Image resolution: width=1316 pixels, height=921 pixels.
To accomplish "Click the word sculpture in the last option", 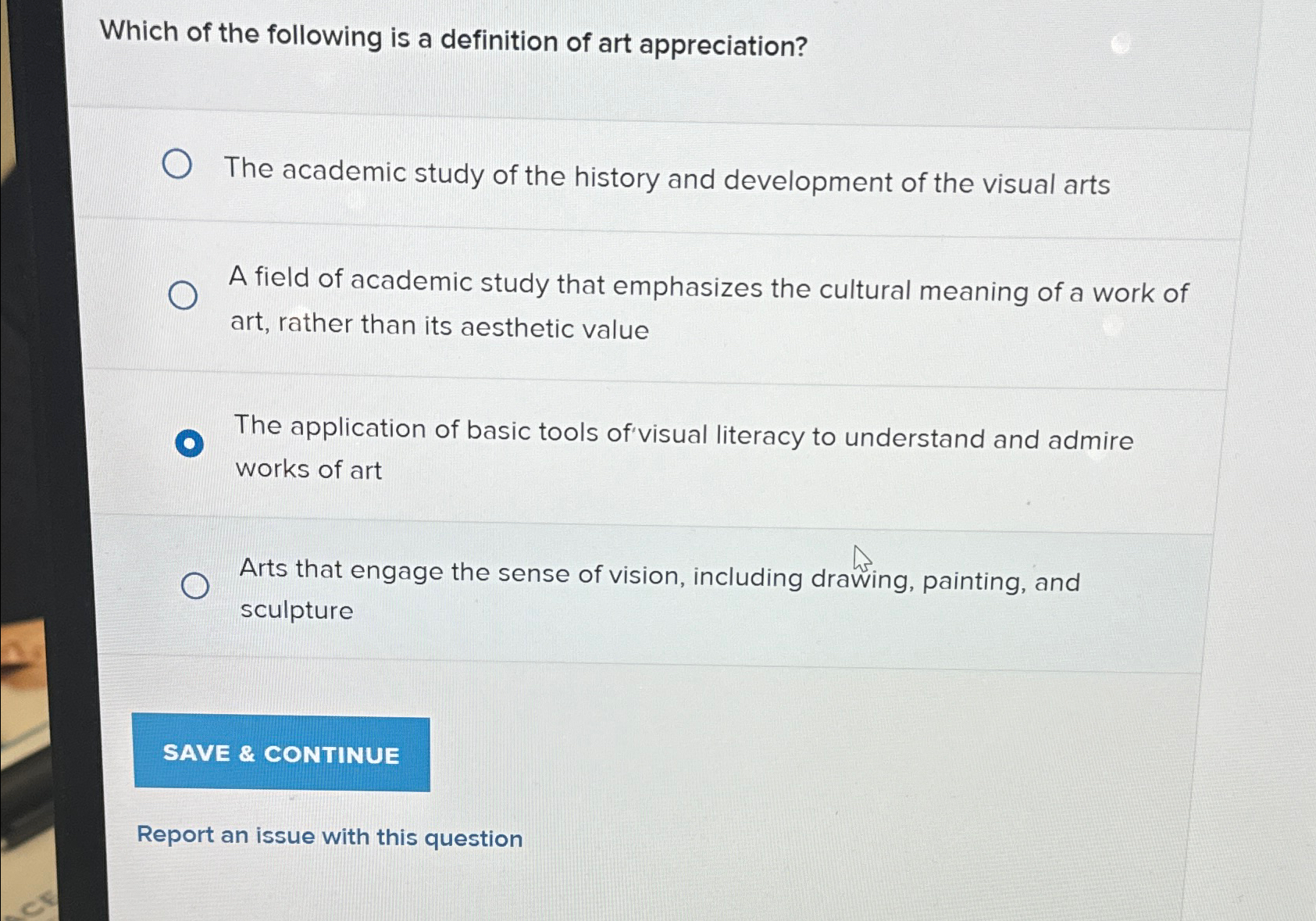I will 297,610.
